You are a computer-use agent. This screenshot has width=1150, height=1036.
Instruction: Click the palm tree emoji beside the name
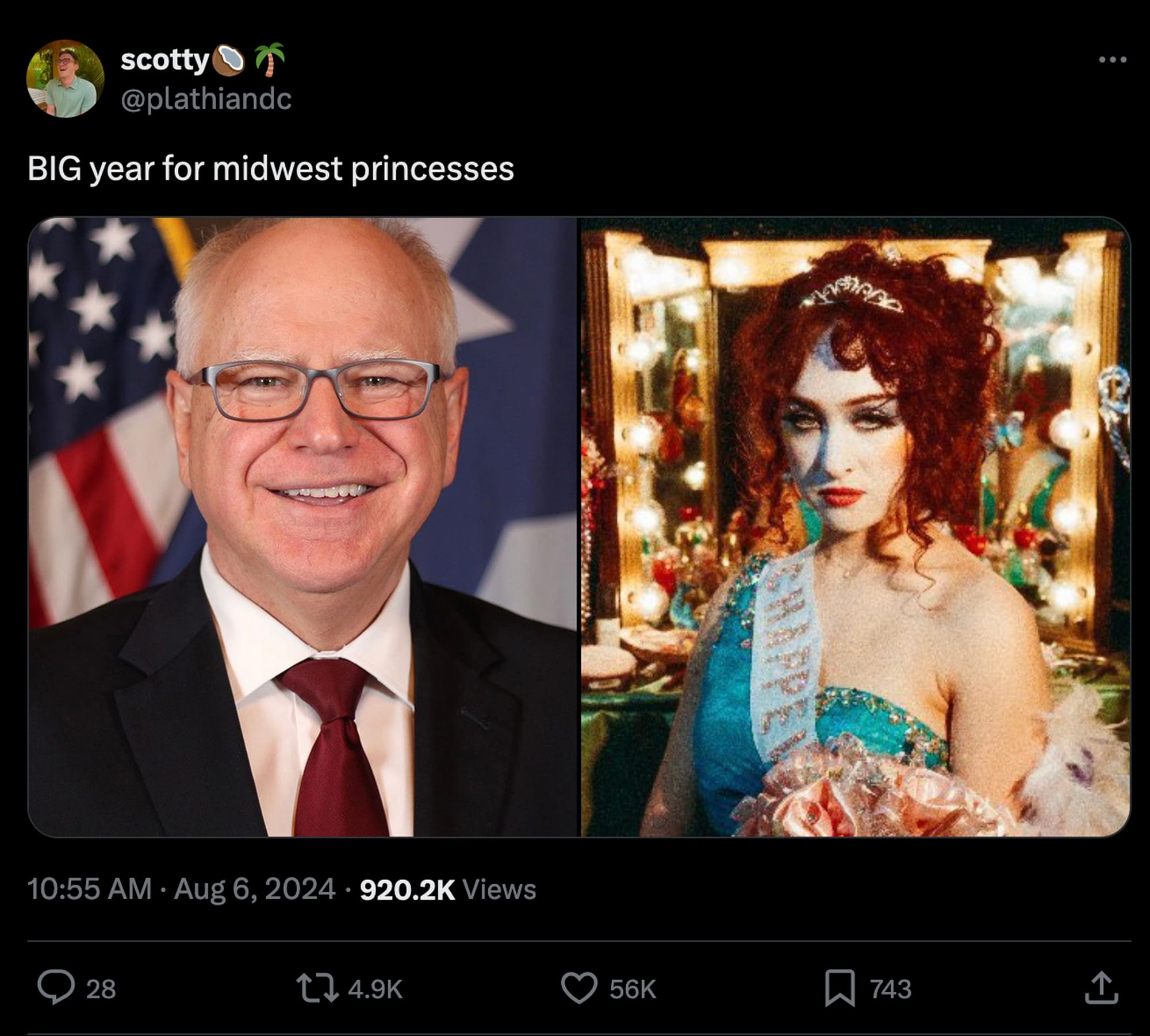tap(270, 60)
